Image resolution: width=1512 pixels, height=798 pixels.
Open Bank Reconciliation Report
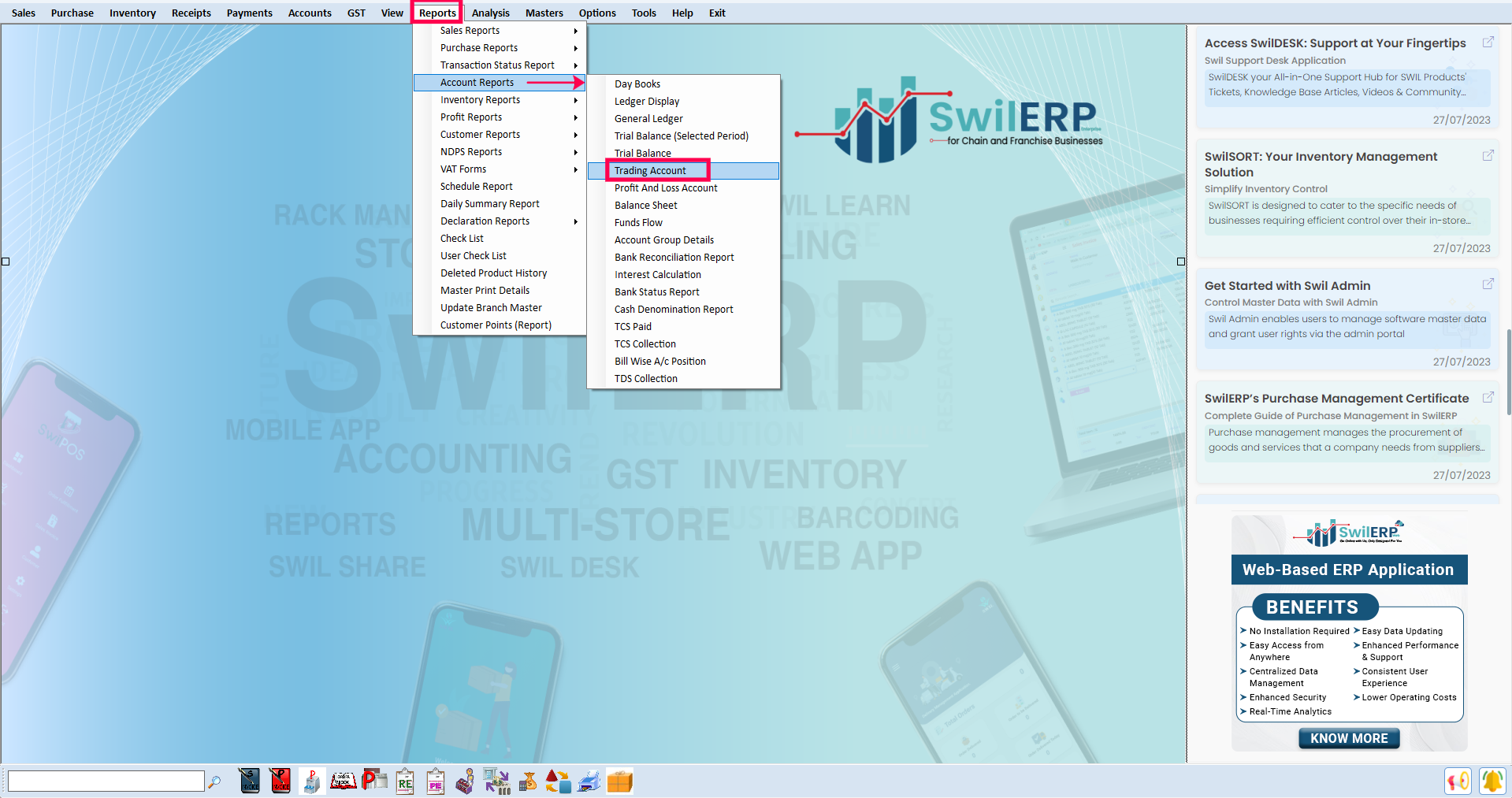click(683, 257)
